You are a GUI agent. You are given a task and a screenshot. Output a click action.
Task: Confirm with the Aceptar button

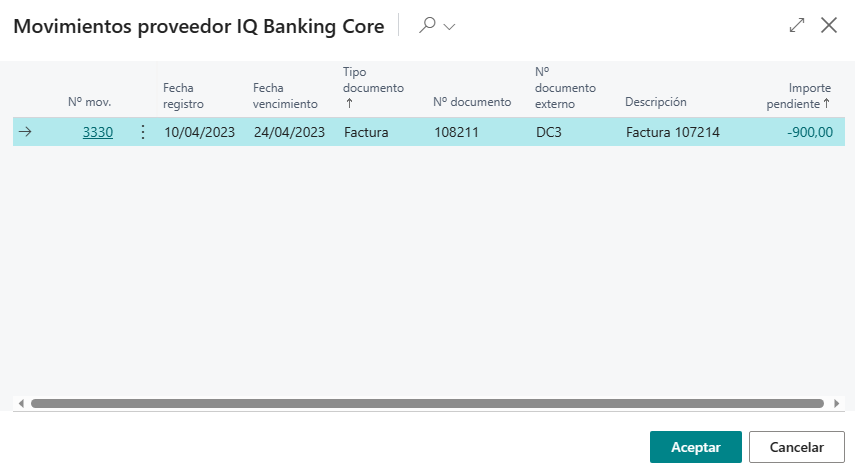click(x=695, y=447)
